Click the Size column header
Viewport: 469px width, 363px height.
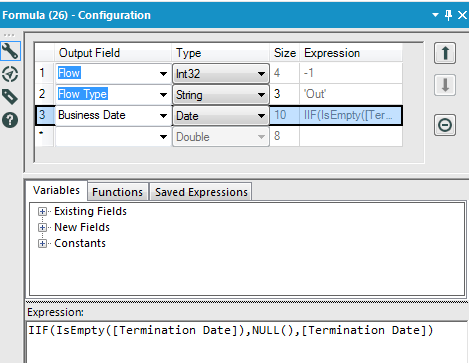[x=285, y=53]
